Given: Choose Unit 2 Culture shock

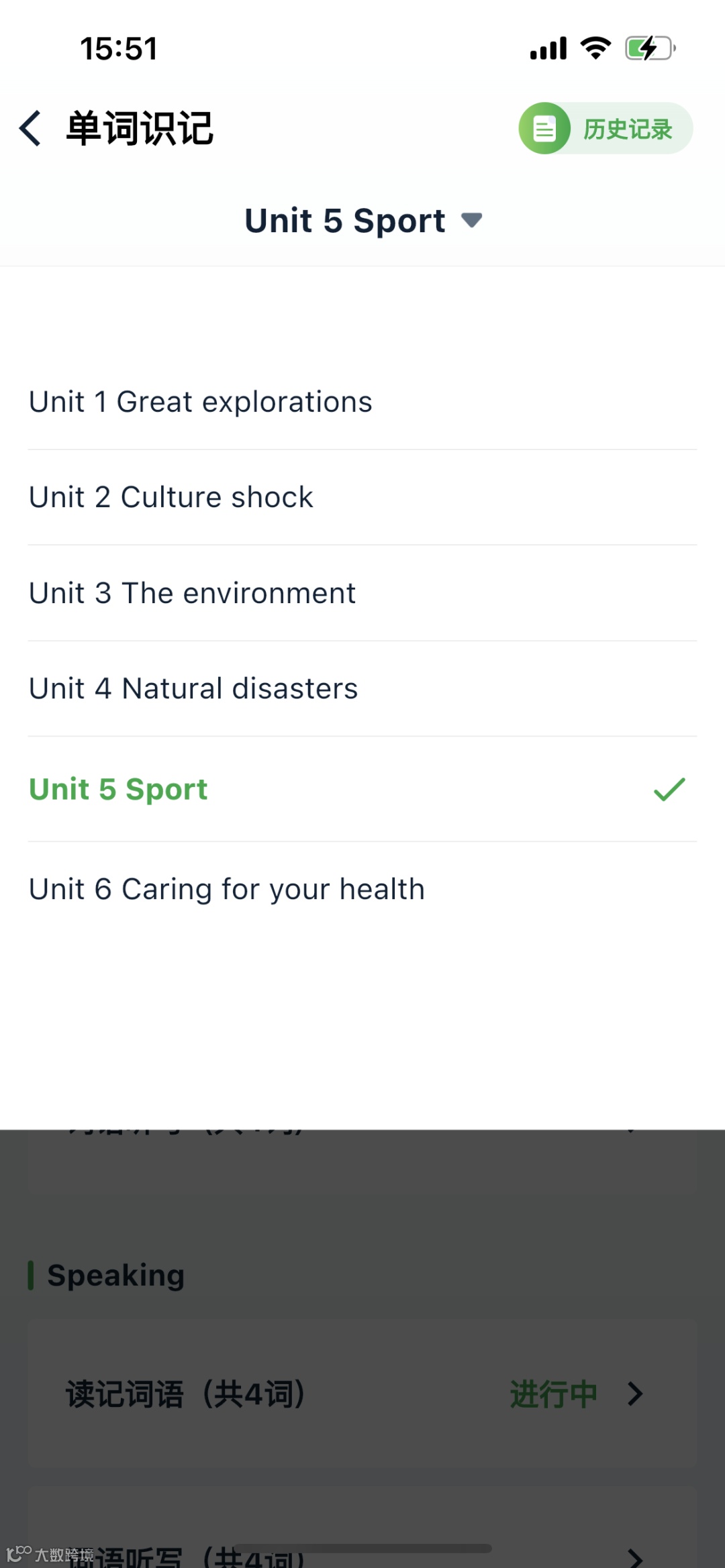Looking at the screenshot, I should pyautogui.click(x=171, y=497).
